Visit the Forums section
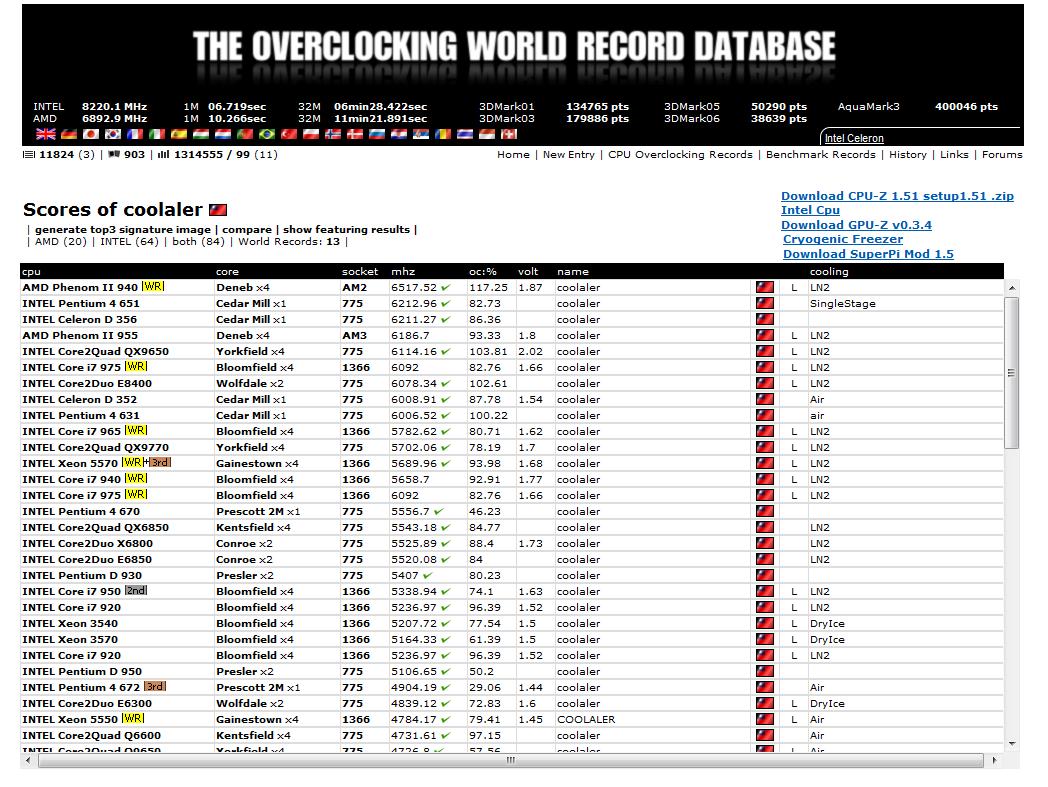The width and height of the screenshot is (1048, 787). coord(1002,154)
